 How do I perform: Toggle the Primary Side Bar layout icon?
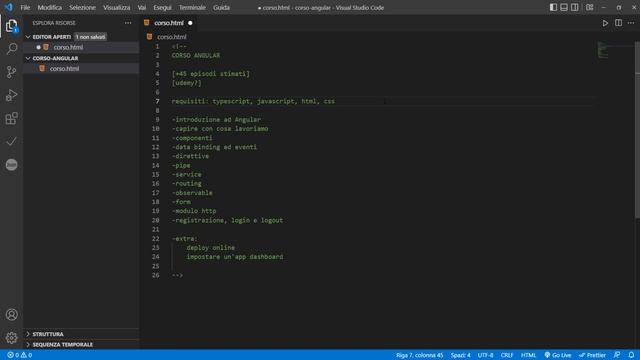553,7
